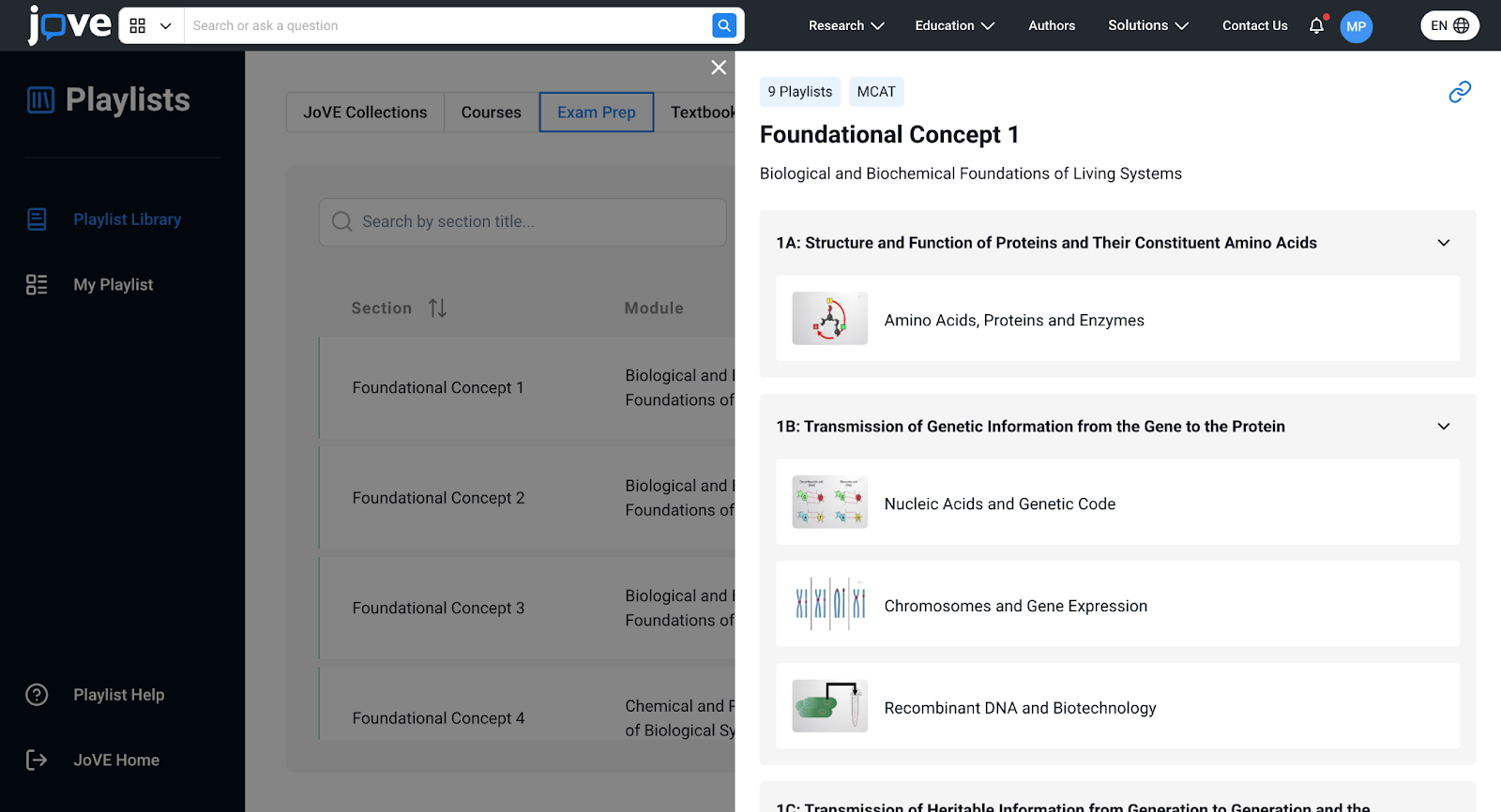Go to Authors page
The image size is (1501, 812).
click(x=1052, y=26)
